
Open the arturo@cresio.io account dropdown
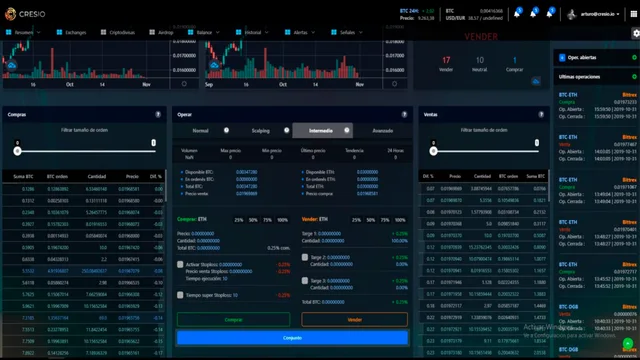point(600,14)
